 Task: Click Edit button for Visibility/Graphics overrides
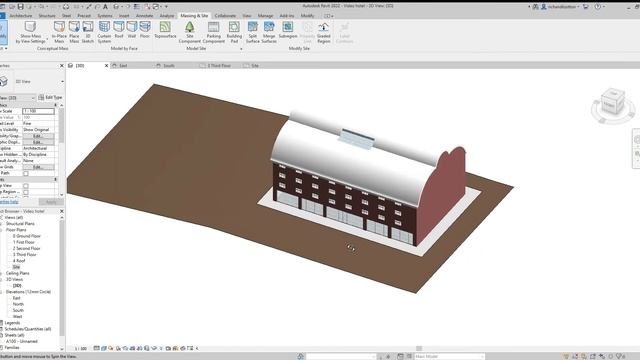coord(38,136)
